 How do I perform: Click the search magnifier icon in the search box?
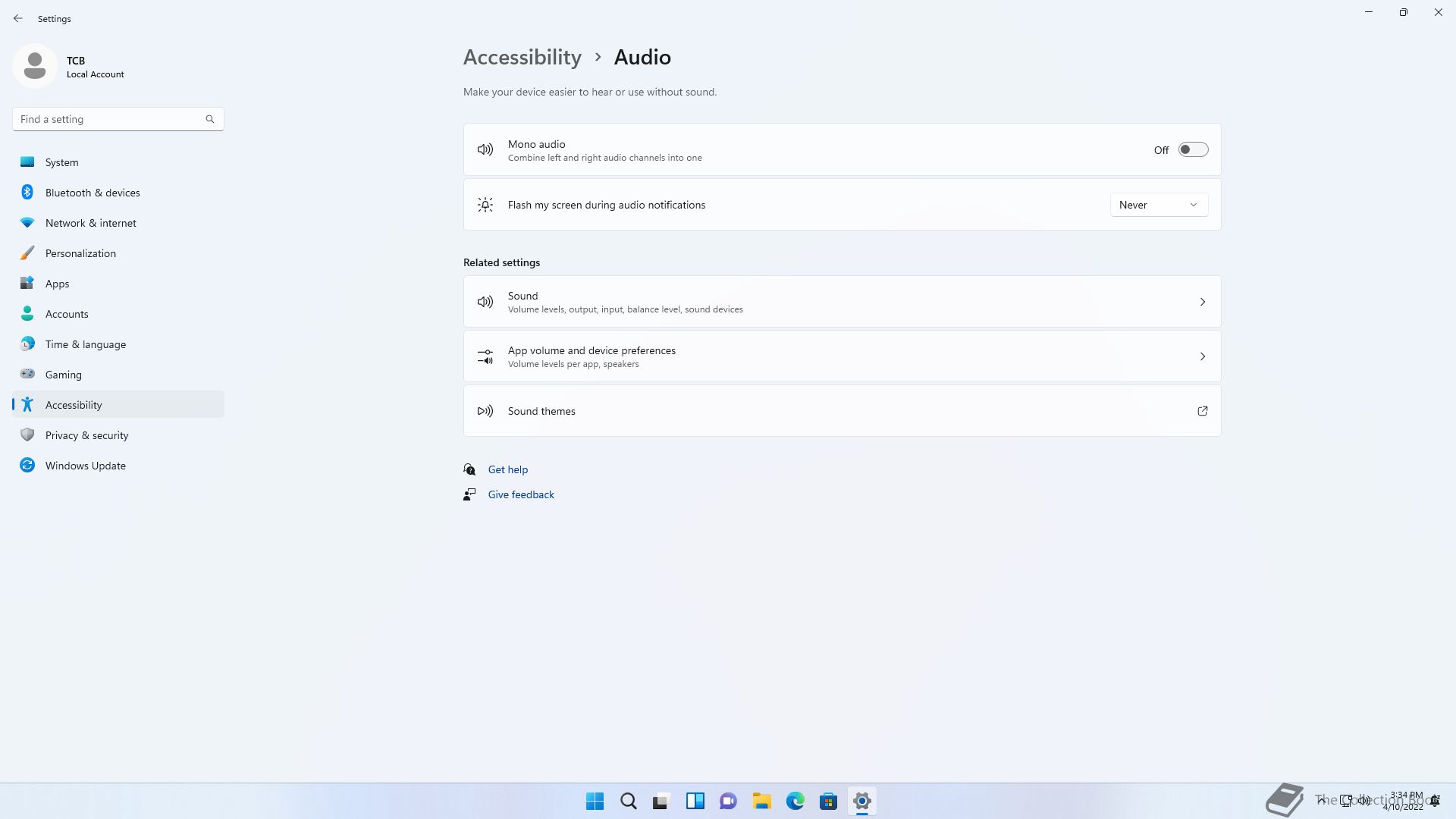pos(210,119)
